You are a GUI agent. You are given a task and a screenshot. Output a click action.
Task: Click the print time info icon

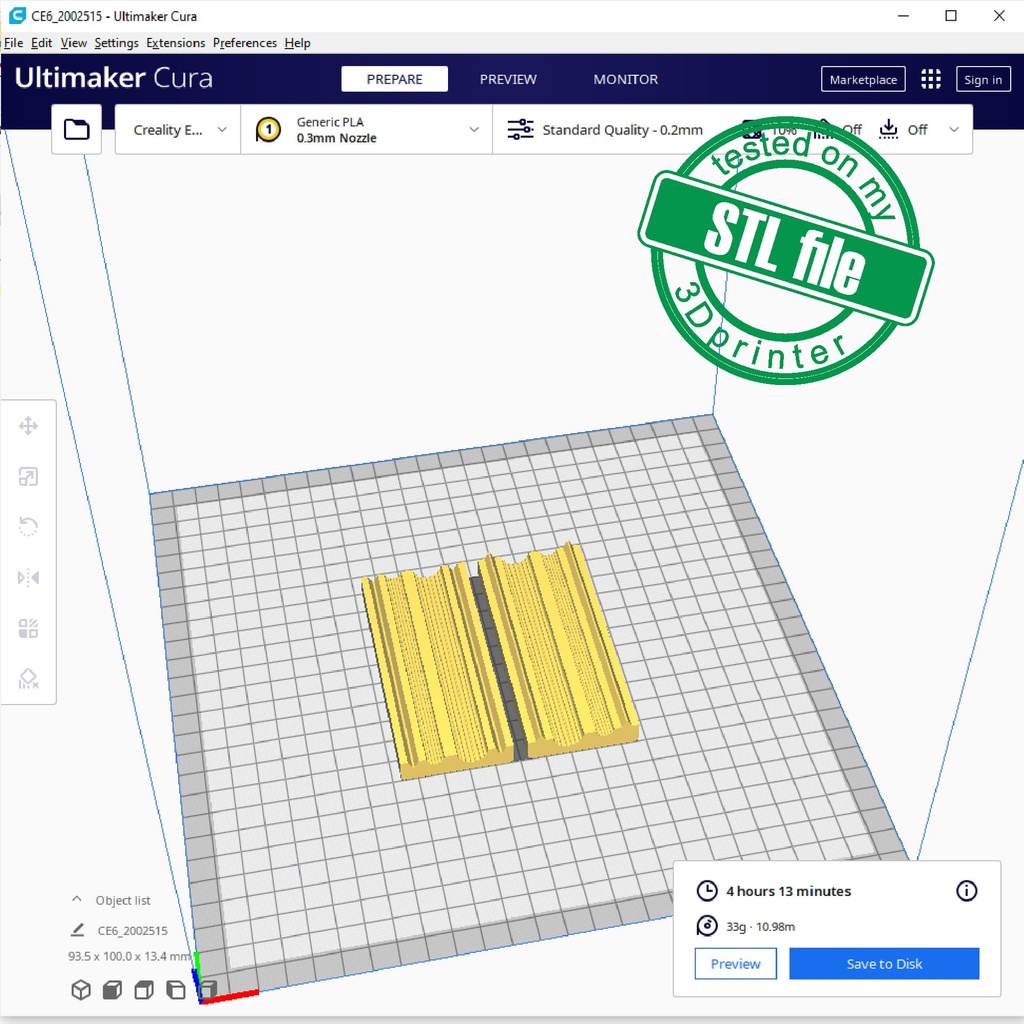(966, 891)
